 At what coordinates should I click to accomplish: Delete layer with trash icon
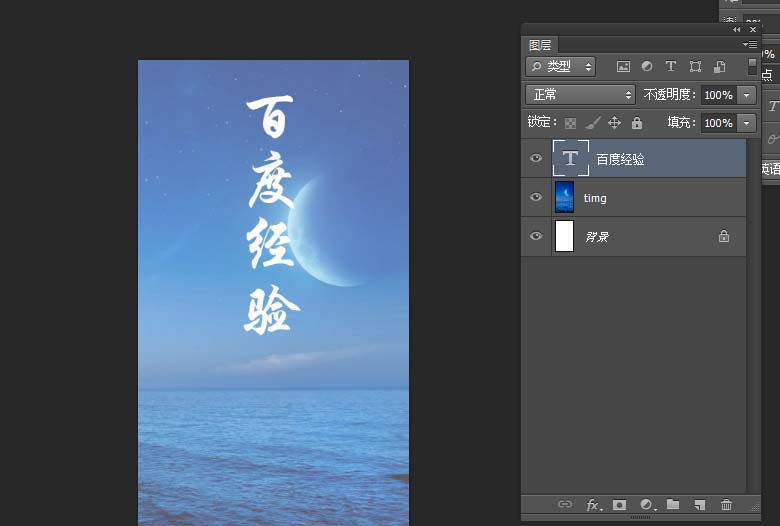(726, 505)
